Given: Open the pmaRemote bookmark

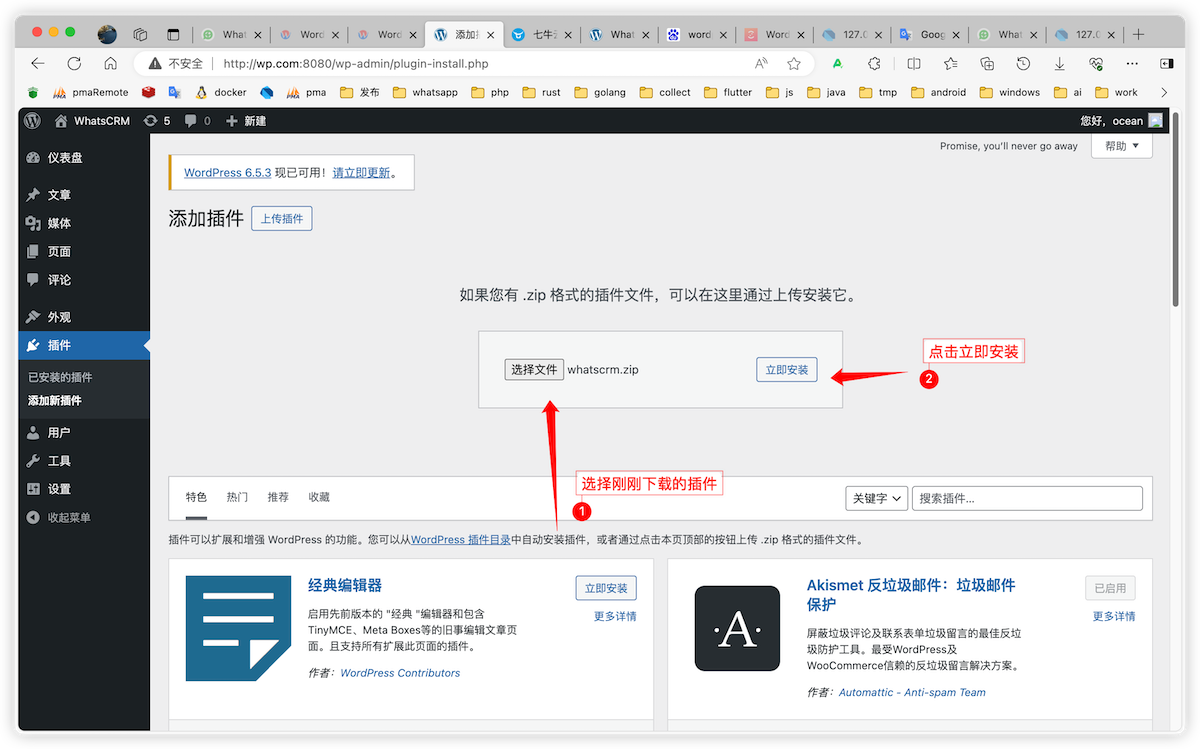Looking at the screenshot, I should tap(91, 92).
